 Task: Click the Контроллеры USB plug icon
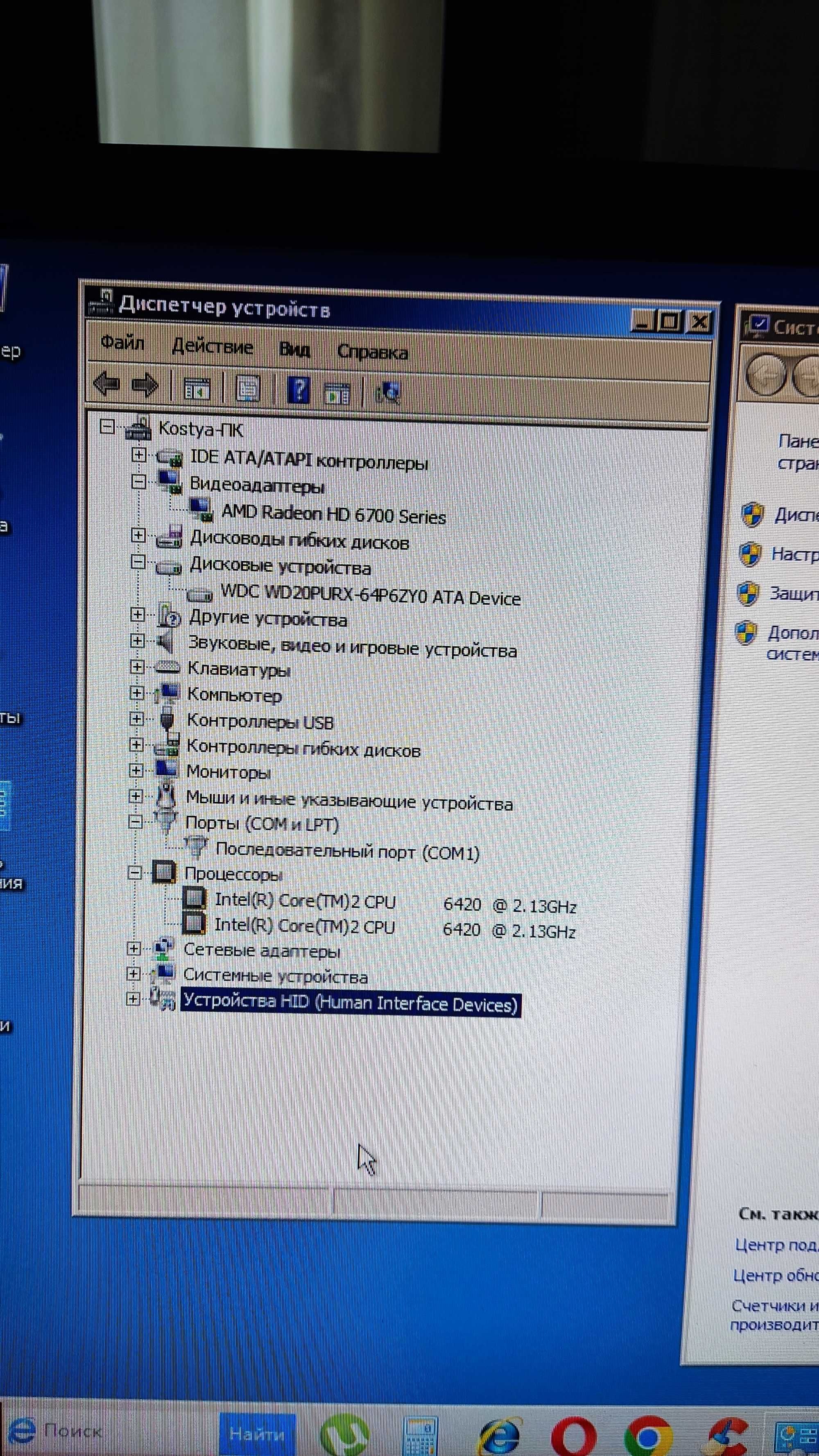click(166, 719)
